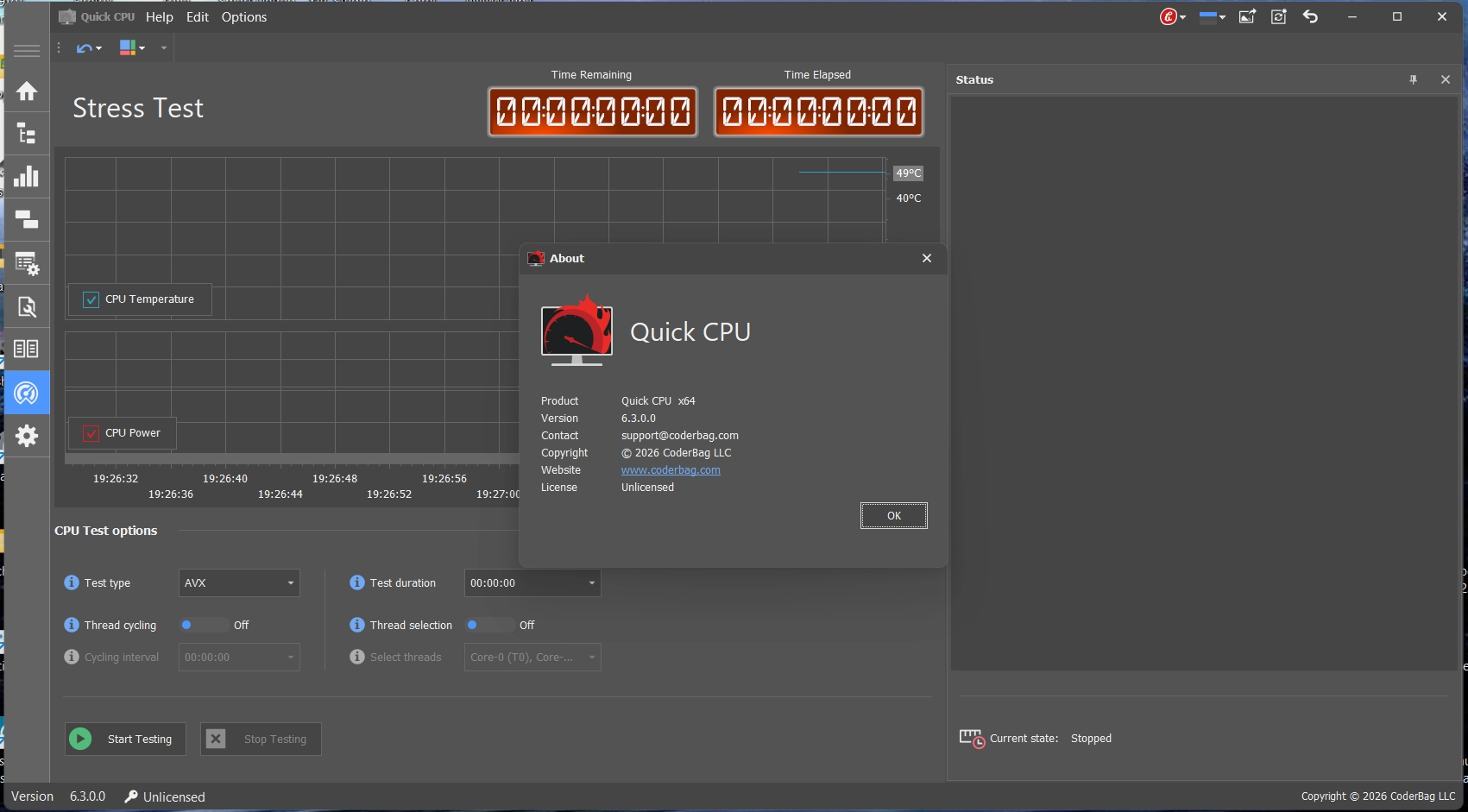The height and width of the screenshot is (812, 1468).
Task: Uncheck the CPU Temperature checkbox
Action: [91, 299]
